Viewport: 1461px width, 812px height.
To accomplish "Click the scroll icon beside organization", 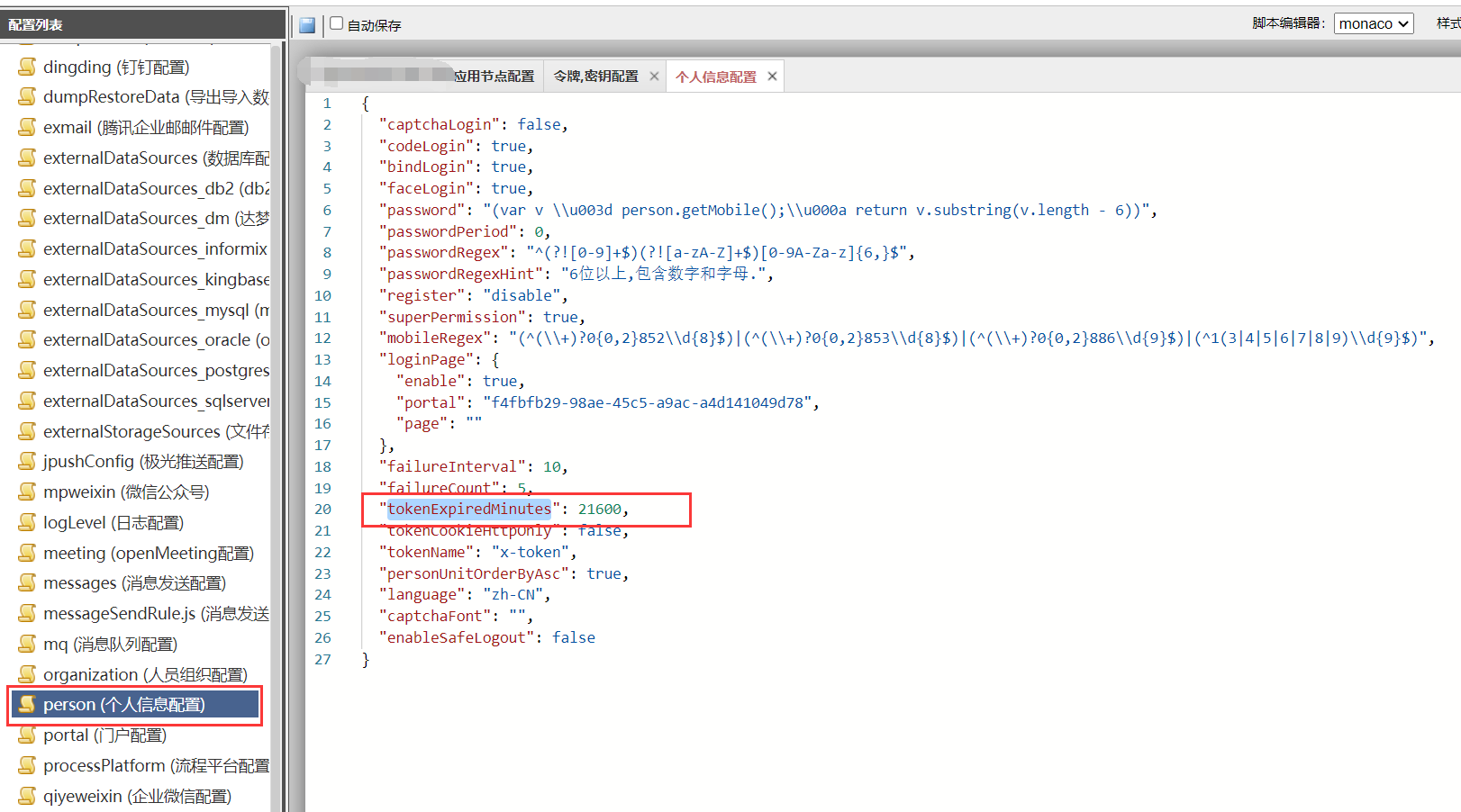I will tap(28, 674).
